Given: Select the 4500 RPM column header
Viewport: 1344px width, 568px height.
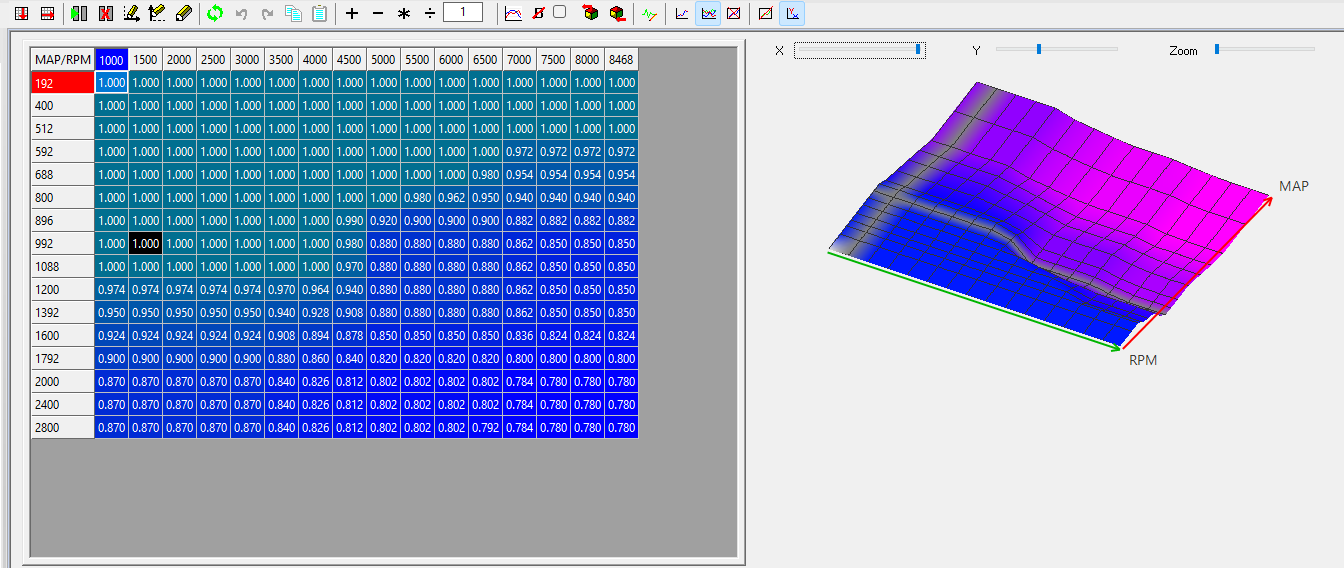Looking at the screenshot, I should tap(349, 59).
